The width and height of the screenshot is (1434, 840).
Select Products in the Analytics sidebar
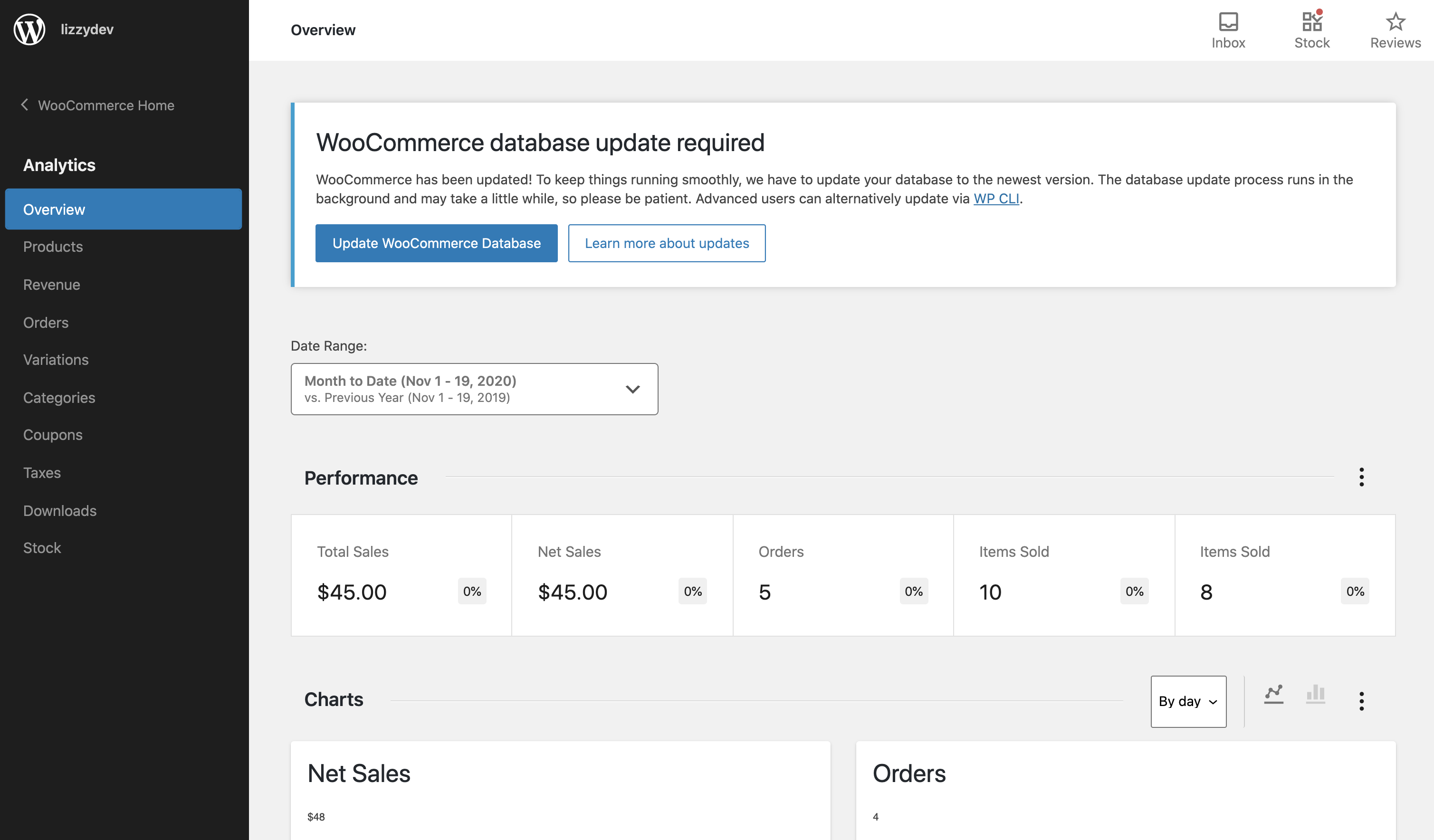point(53,247)
